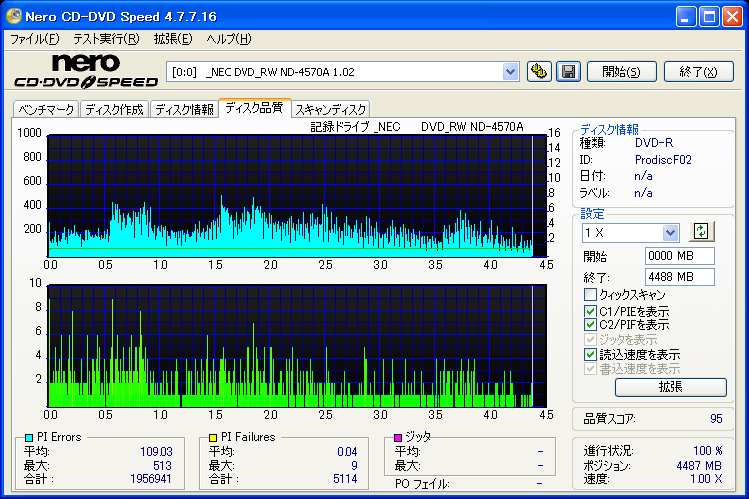Switch to the ベンチマーク tab
749x499 pixels.
pos(46,109)
